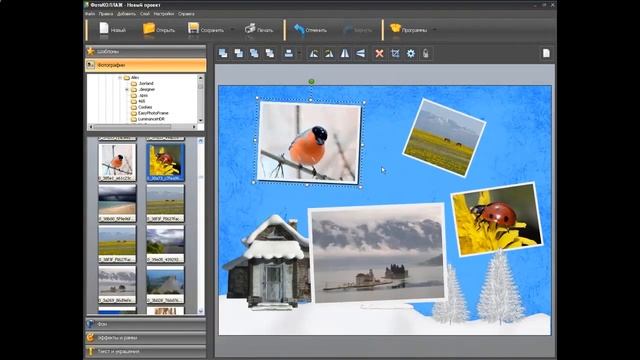Select the ladybug thumbnail
The width and height of the screenshot is (640, 360).
point(165,162)
